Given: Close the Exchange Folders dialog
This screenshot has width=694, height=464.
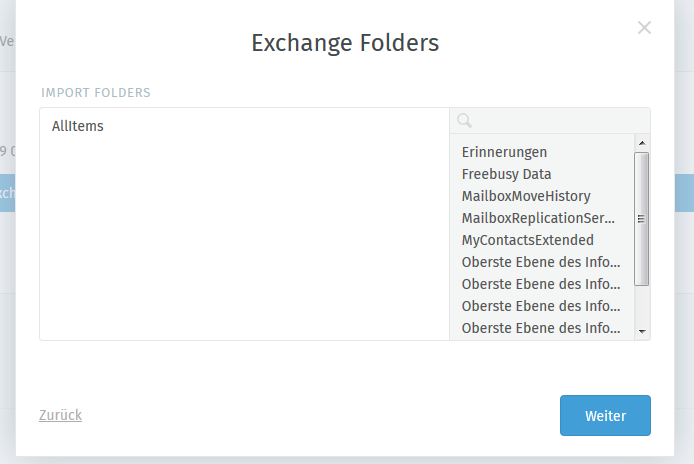Looking at the screenshot, I should click(644, 28).
